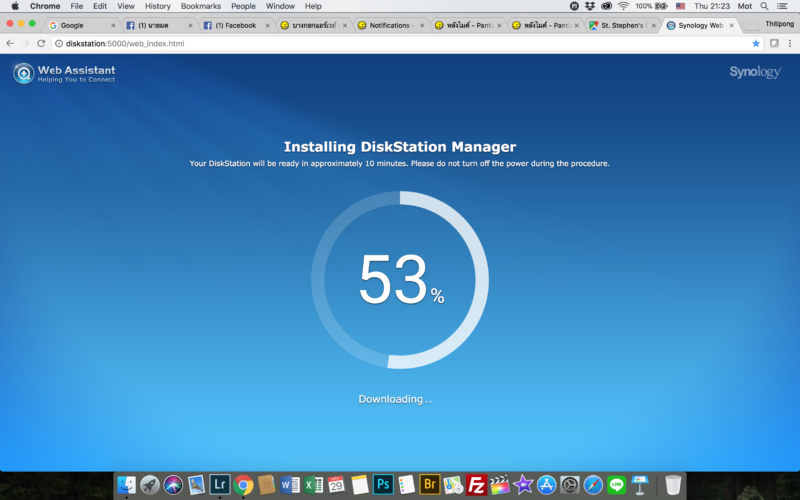Reload the diskstation page
The image size is (800, 500).
(41, 43)
